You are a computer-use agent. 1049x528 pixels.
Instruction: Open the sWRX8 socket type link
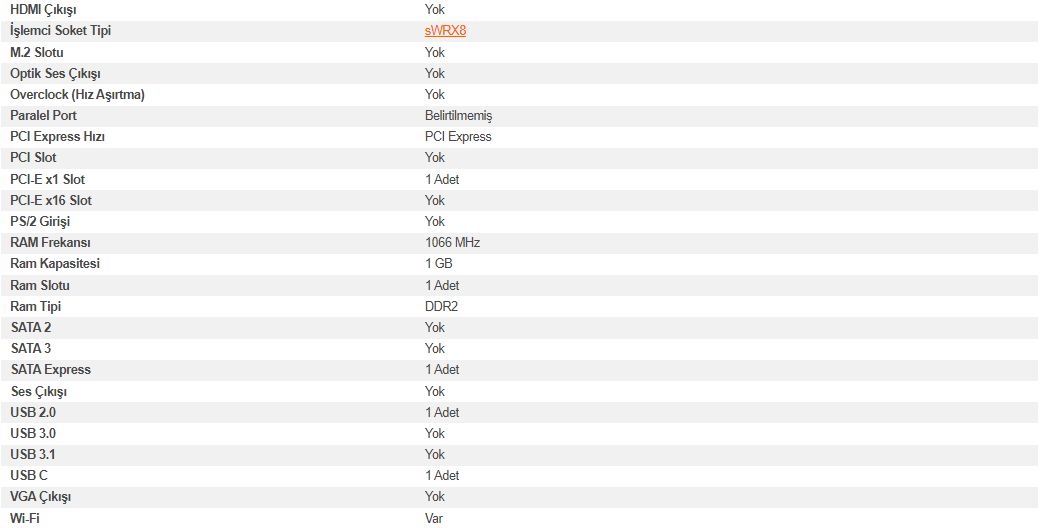tap(445, 31)
